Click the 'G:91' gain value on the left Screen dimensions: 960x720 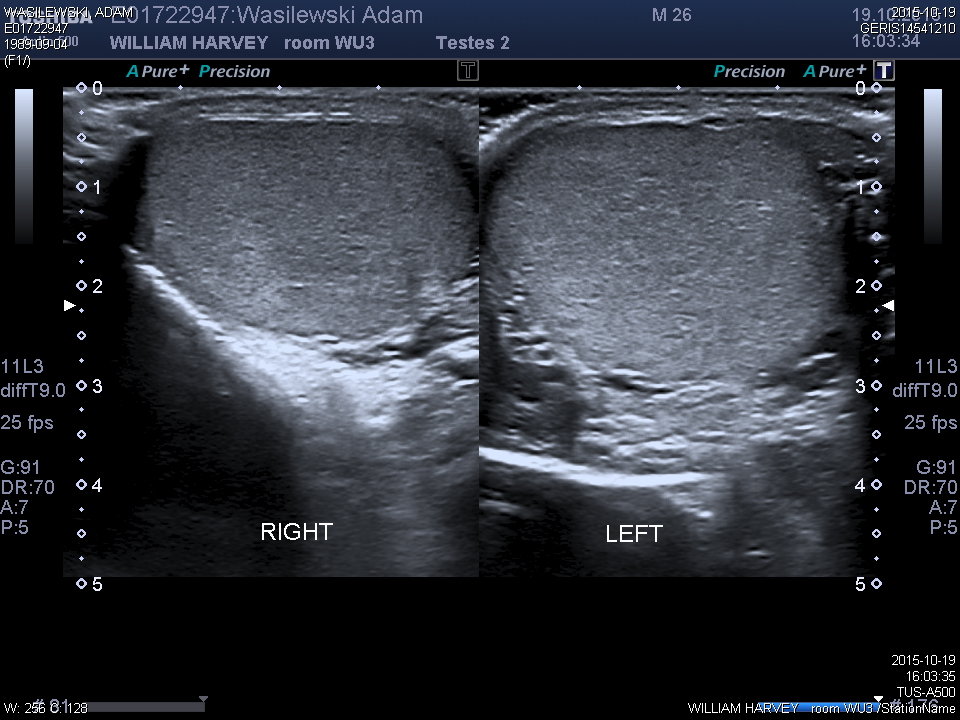pyautogui.click(x=20, y=467)
